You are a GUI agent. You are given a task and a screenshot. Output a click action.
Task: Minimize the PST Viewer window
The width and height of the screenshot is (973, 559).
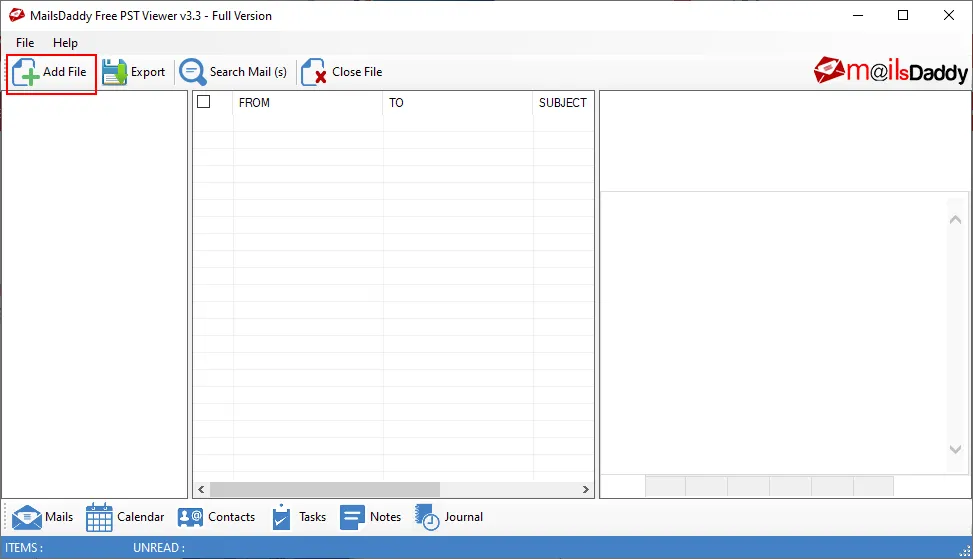858,16
